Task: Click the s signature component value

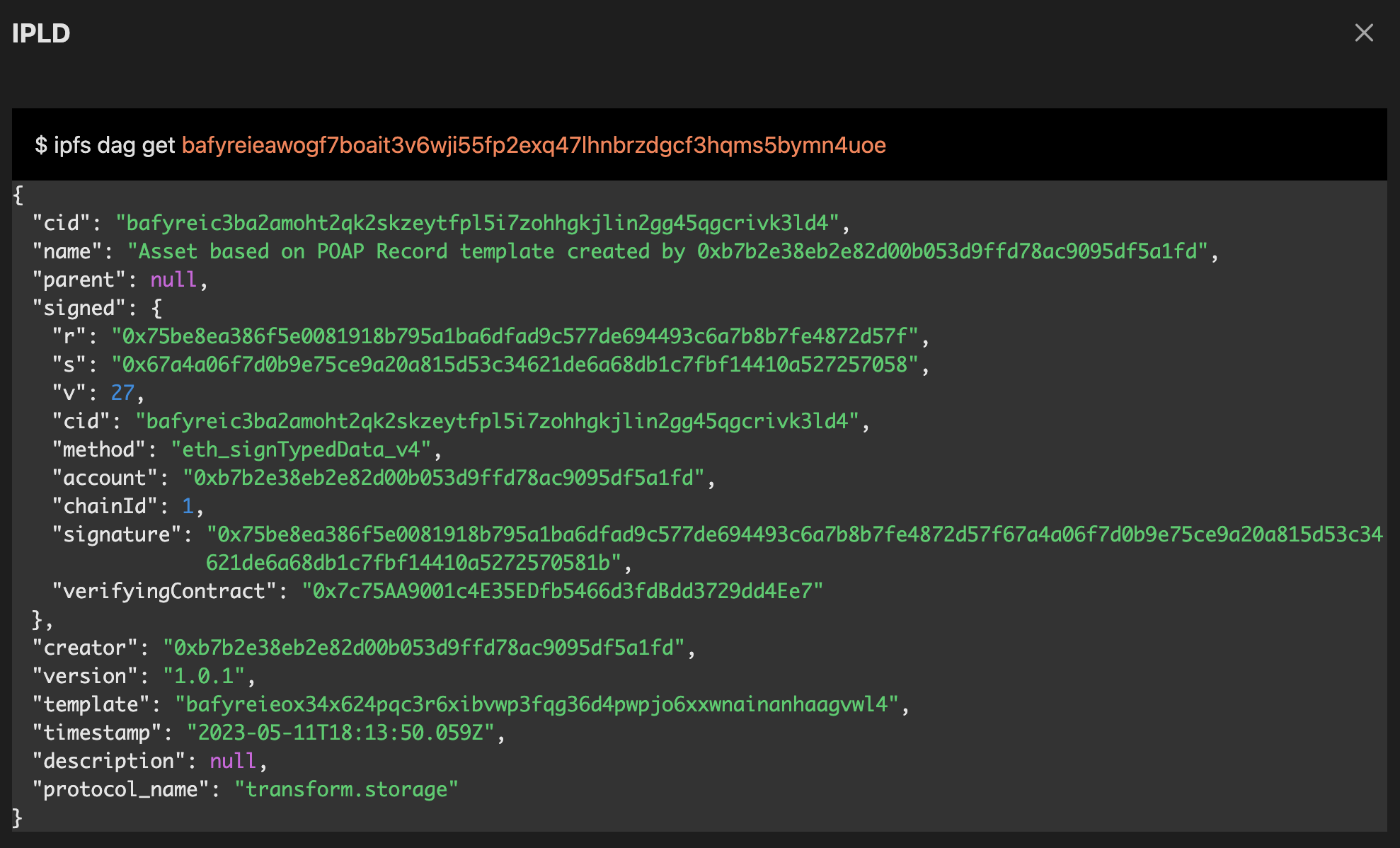Action: (520, 365)
